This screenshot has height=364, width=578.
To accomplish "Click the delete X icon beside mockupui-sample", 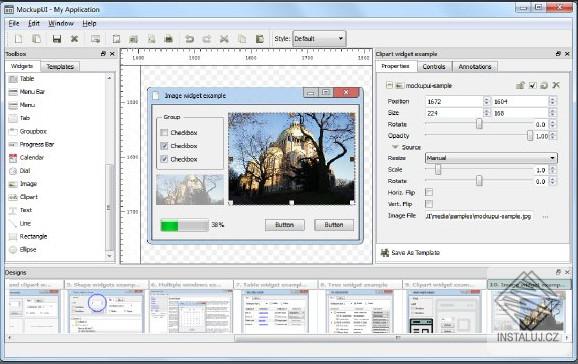I will [556, 85].
